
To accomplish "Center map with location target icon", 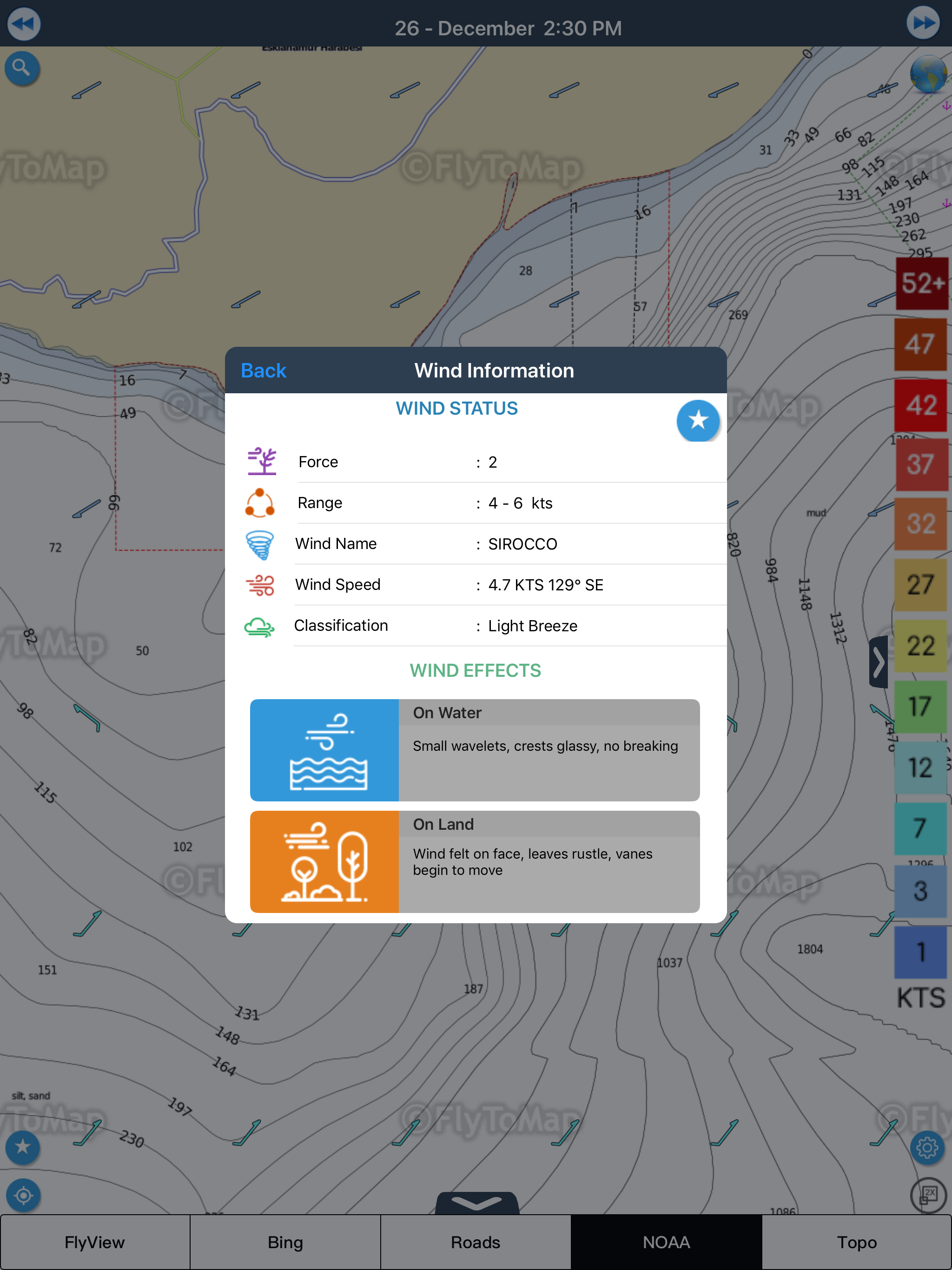I will (x=23, y=1195).
